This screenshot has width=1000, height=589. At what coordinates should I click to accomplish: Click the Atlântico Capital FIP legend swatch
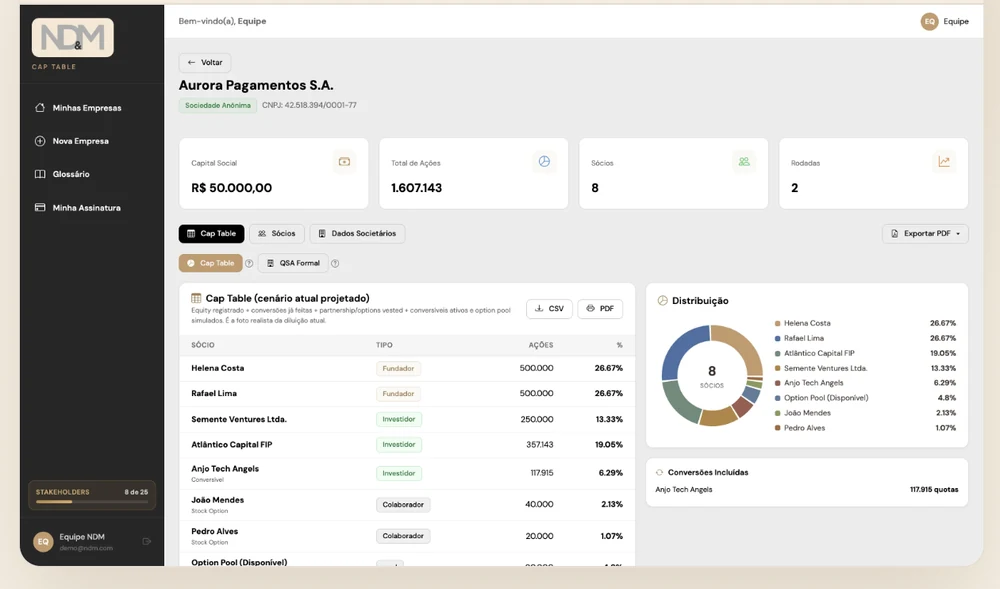tap(777, 353)
